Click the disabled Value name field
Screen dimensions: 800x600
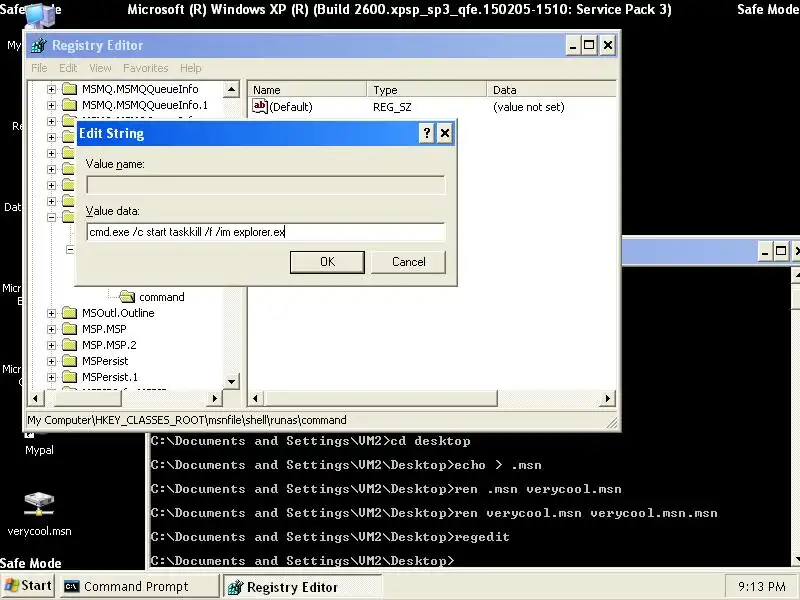(x=266, y=185)
